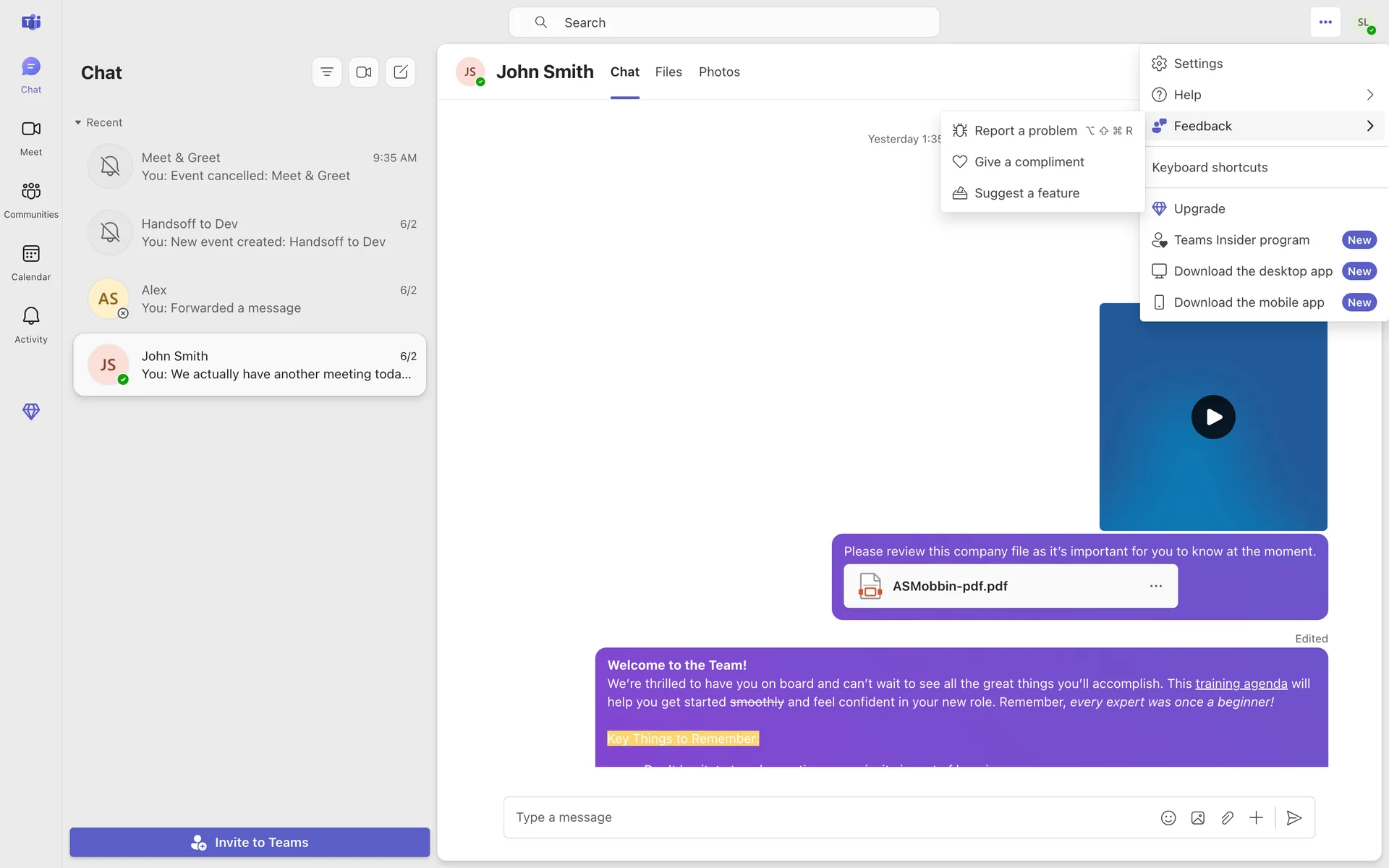Open the training agenda link
The width and height of the screenshot is (1389, 868).
[x=1241, y=684]
